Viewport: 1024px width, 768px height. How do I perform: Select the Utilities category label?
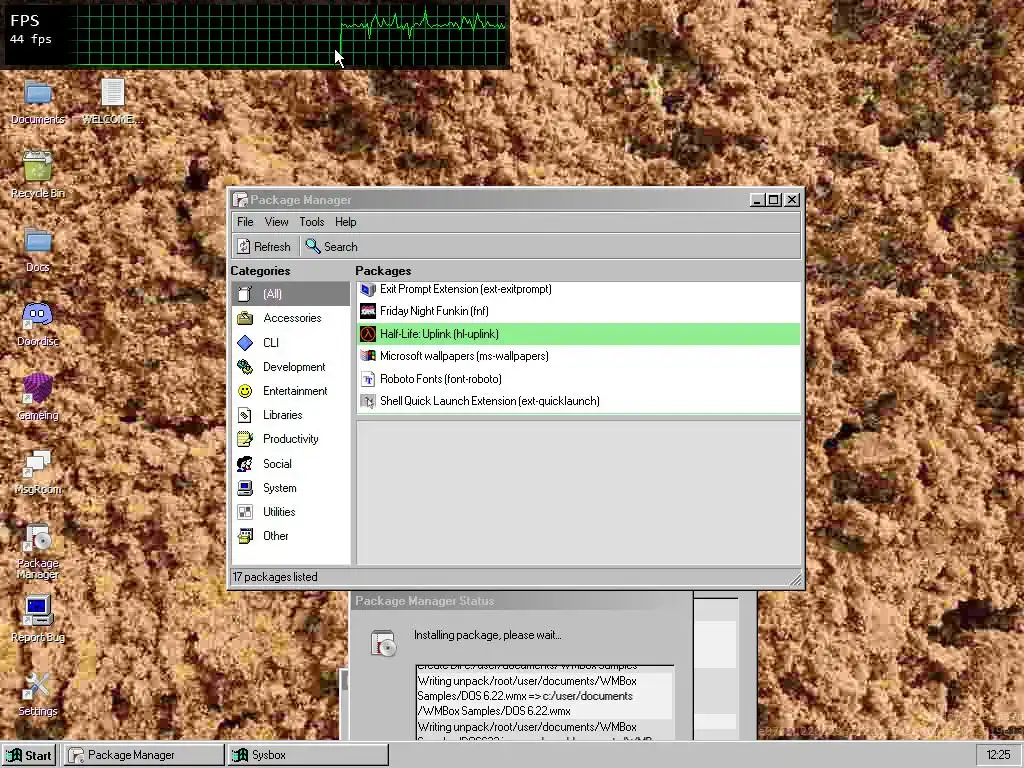point(279,512)
